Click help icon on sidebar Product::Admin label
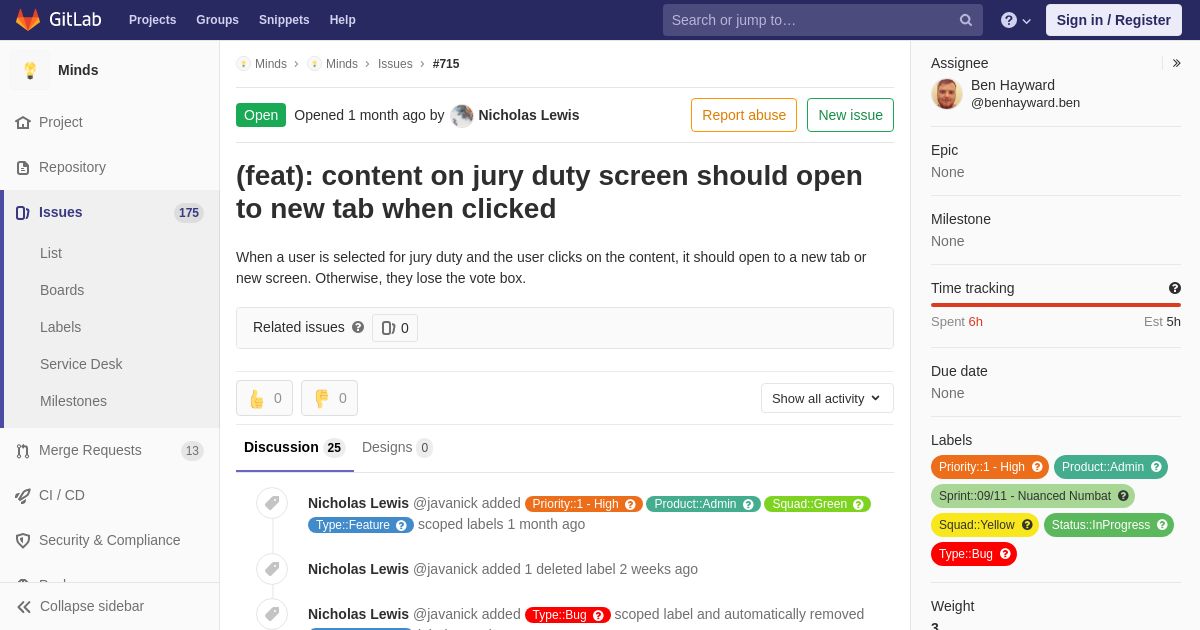Screen dimensions: 1200x630 [1156, 467]
